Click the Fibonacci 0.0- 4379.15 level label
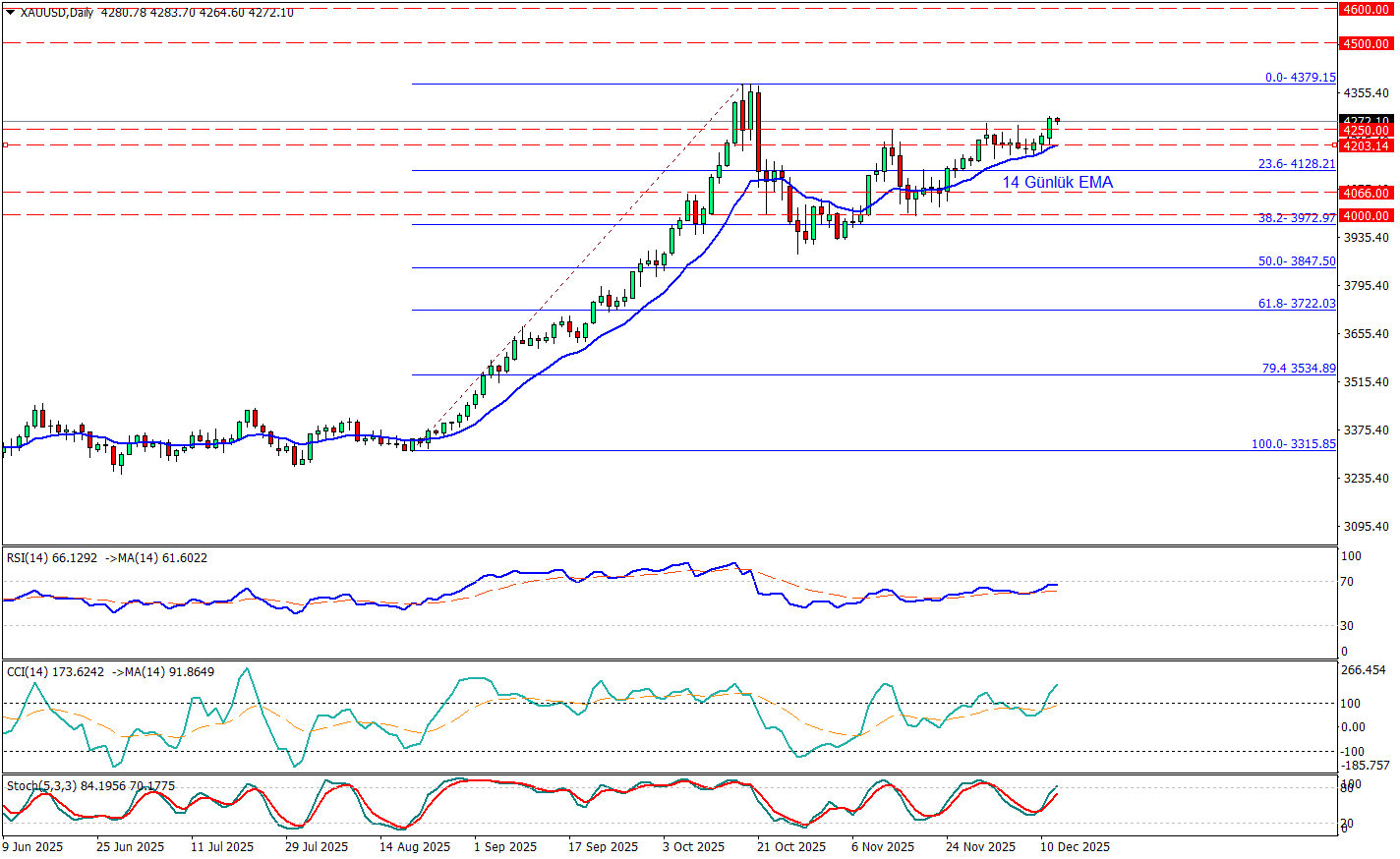The image size is (1400, 859). (1300, 77)
